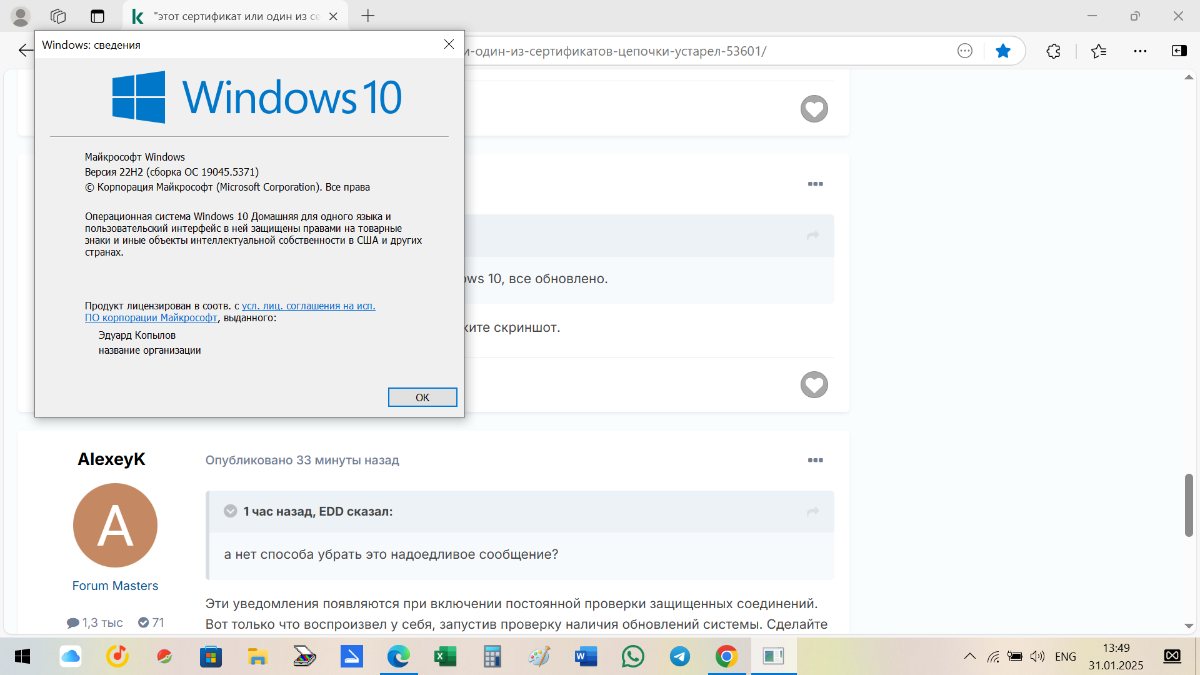
Task: Open options menu of AlexeyK's post
Action: point(815,460)
